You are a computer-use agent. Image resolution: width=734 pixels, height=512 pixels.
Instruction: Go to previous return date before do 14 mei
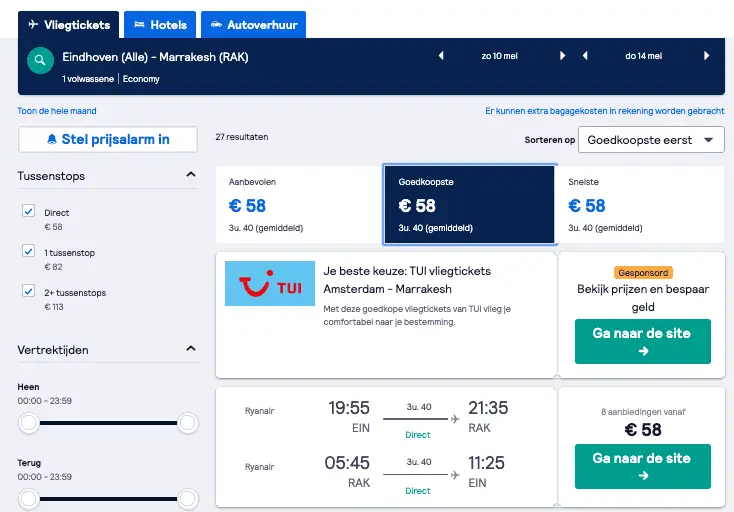click(x=585, y=56)
